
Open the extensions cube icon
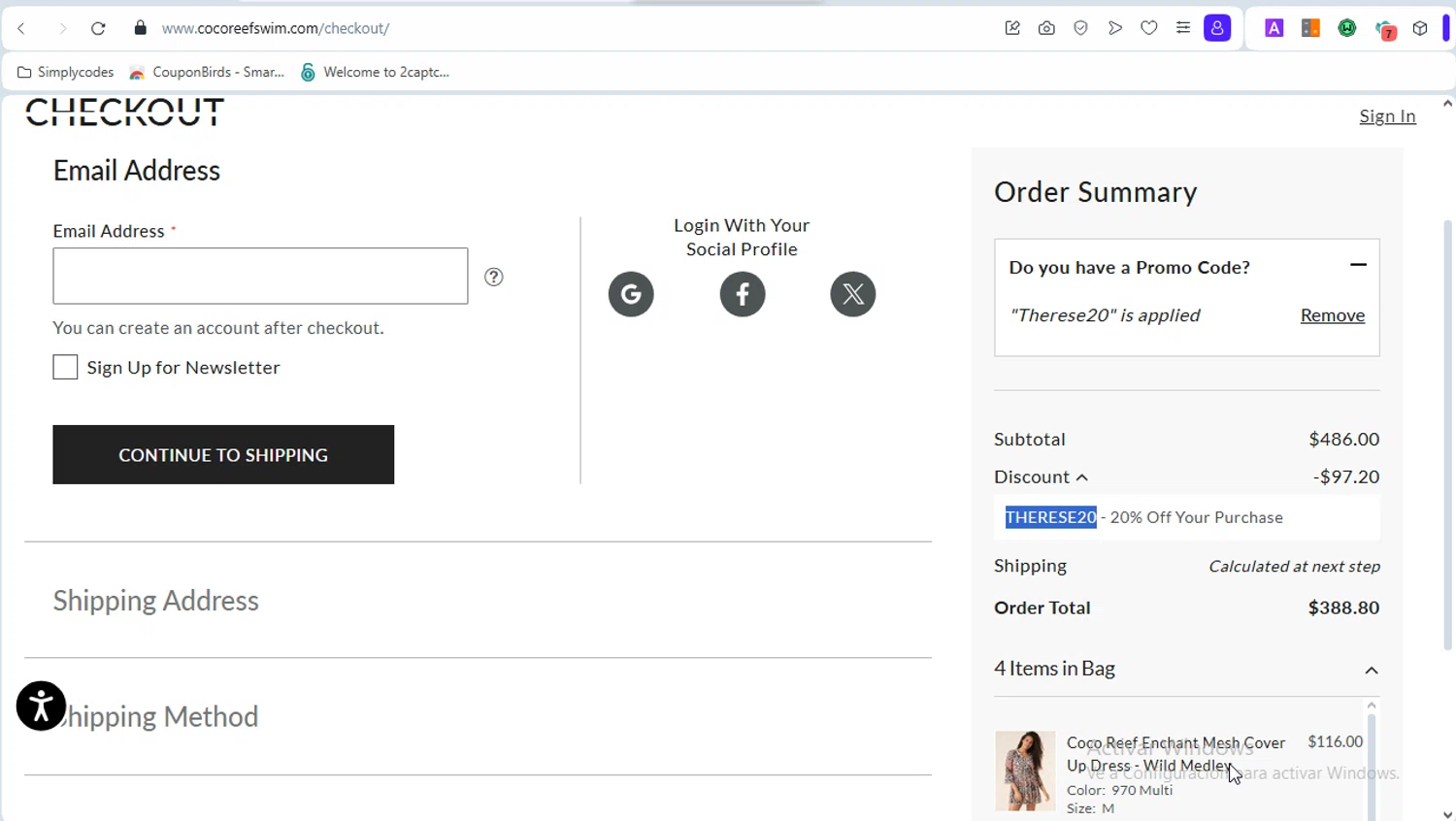(1420, 28)
